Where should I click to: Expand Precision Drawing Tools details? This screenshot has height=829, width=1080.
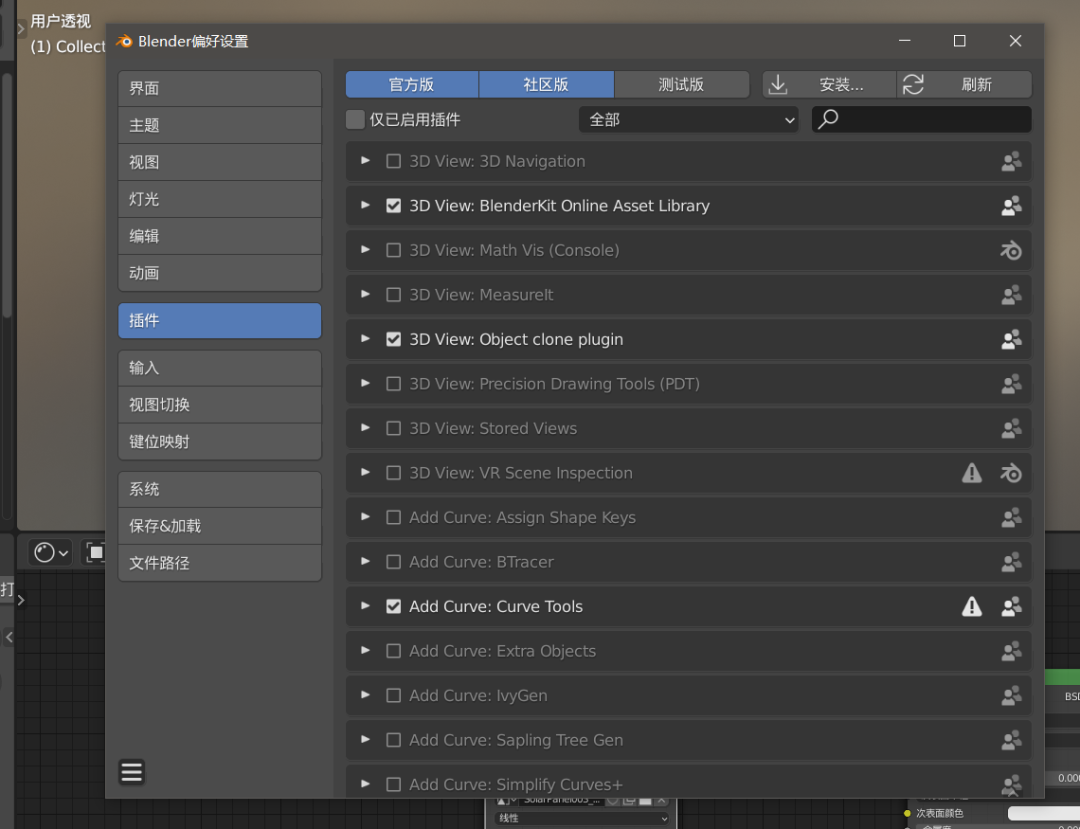(365, 383)
